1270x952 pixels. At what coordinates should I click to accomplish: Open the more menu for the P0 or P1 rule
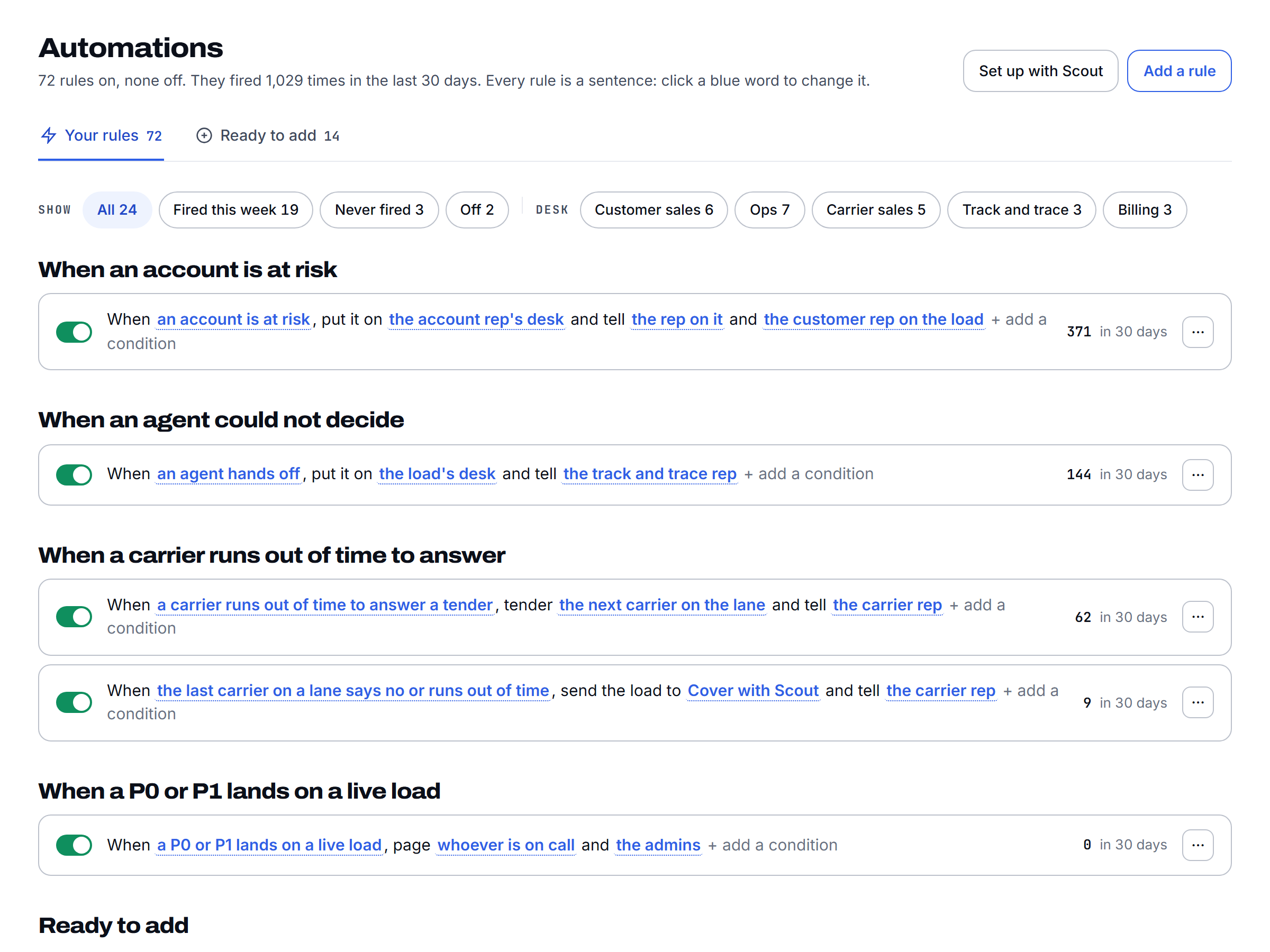tap(1197, 845)
